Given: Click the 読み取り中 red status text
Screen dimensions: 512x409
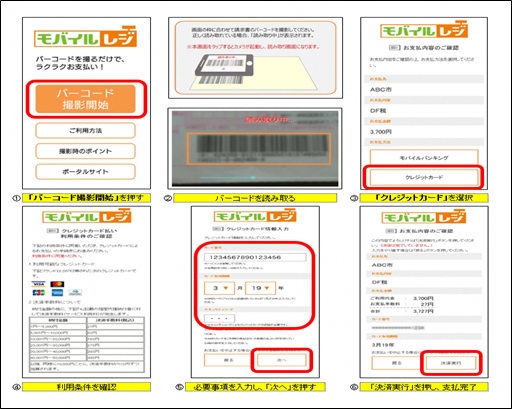Looking at the screenshot, I should click(x=269, y=120).
